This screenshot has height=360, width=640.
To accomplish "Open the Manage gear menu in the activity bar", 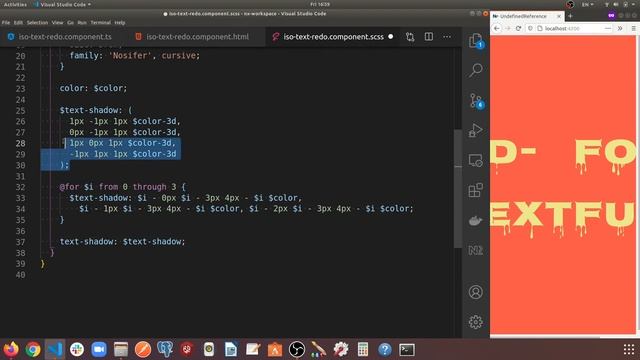I will coord(476,322).
